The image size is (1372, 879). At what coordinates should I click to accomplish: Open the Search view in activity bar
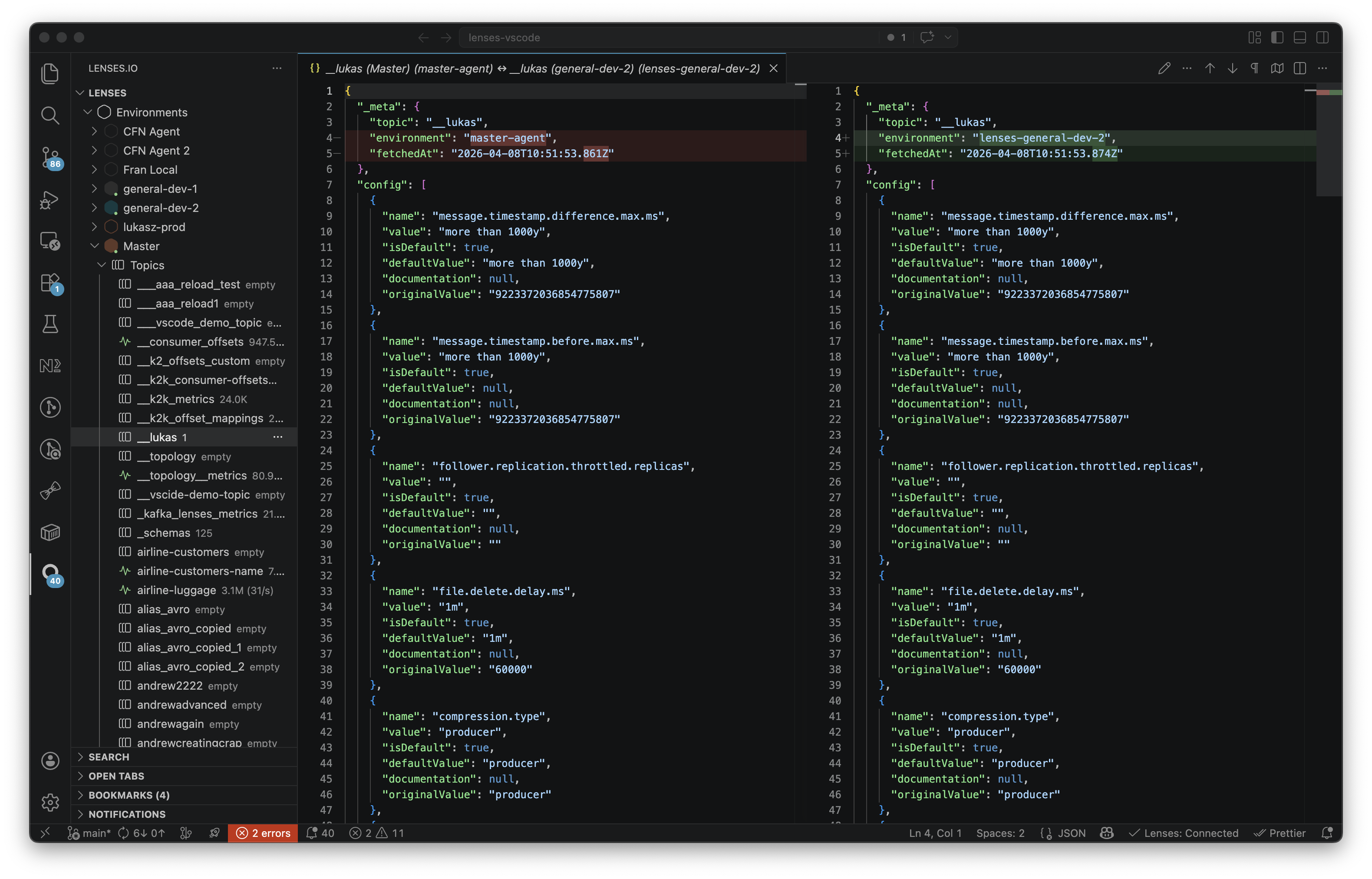point(50,115)
